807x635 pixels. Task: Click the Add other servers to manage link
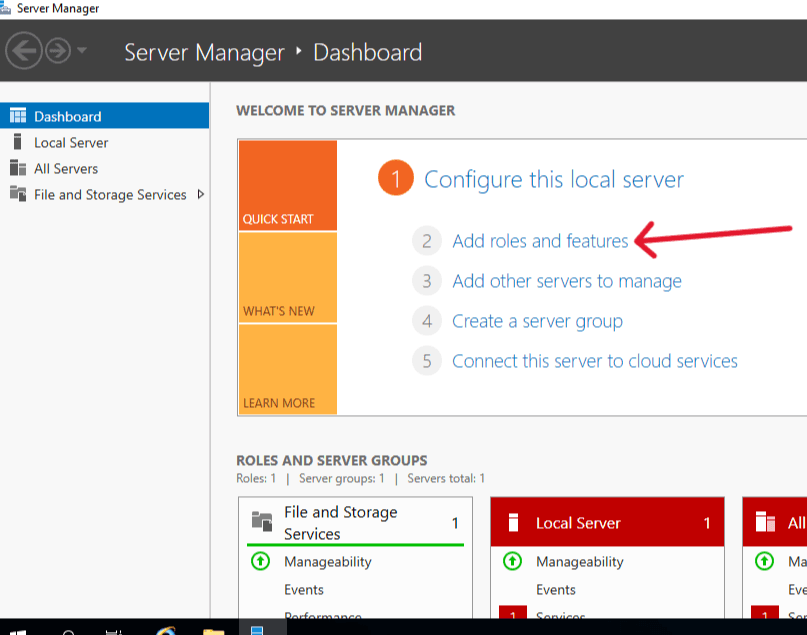pyautogui.click(x=567, y=281)
